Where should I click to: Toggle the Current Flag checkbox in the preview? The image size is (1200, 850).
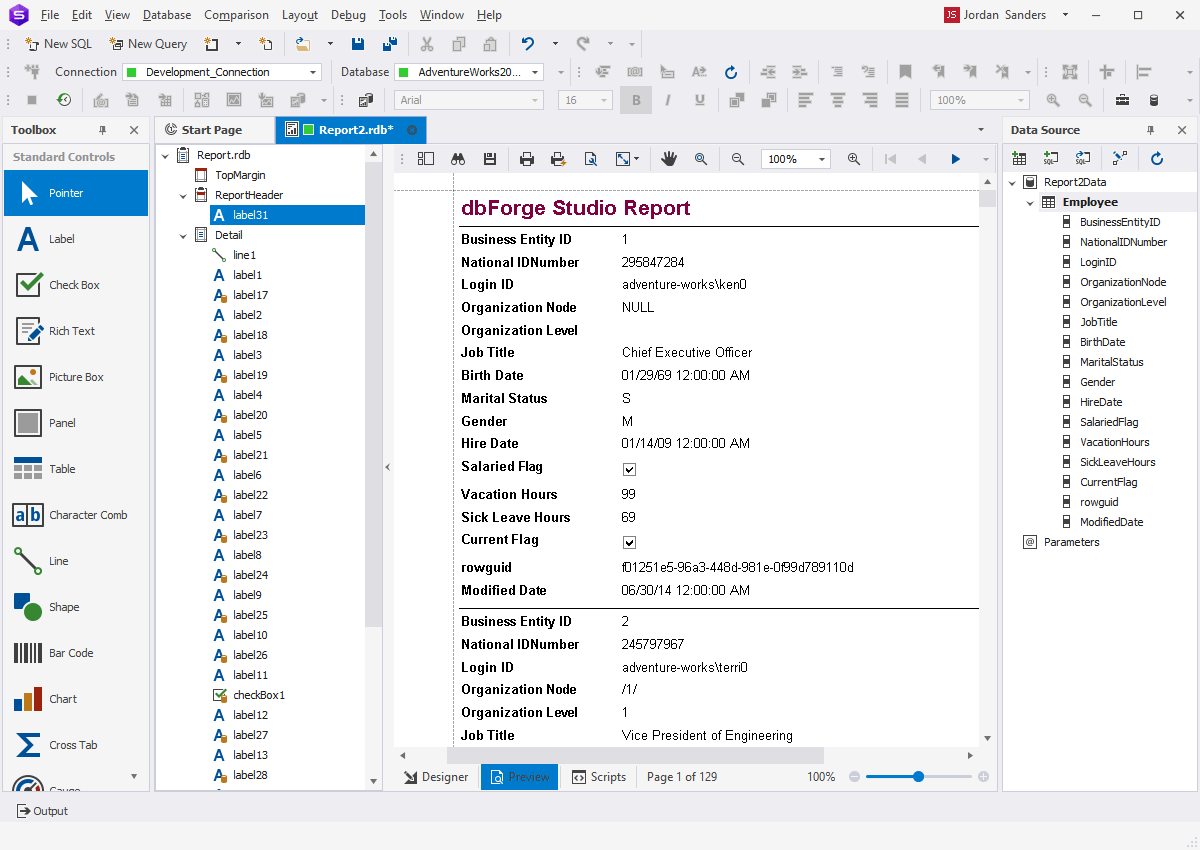coord(629,542)
